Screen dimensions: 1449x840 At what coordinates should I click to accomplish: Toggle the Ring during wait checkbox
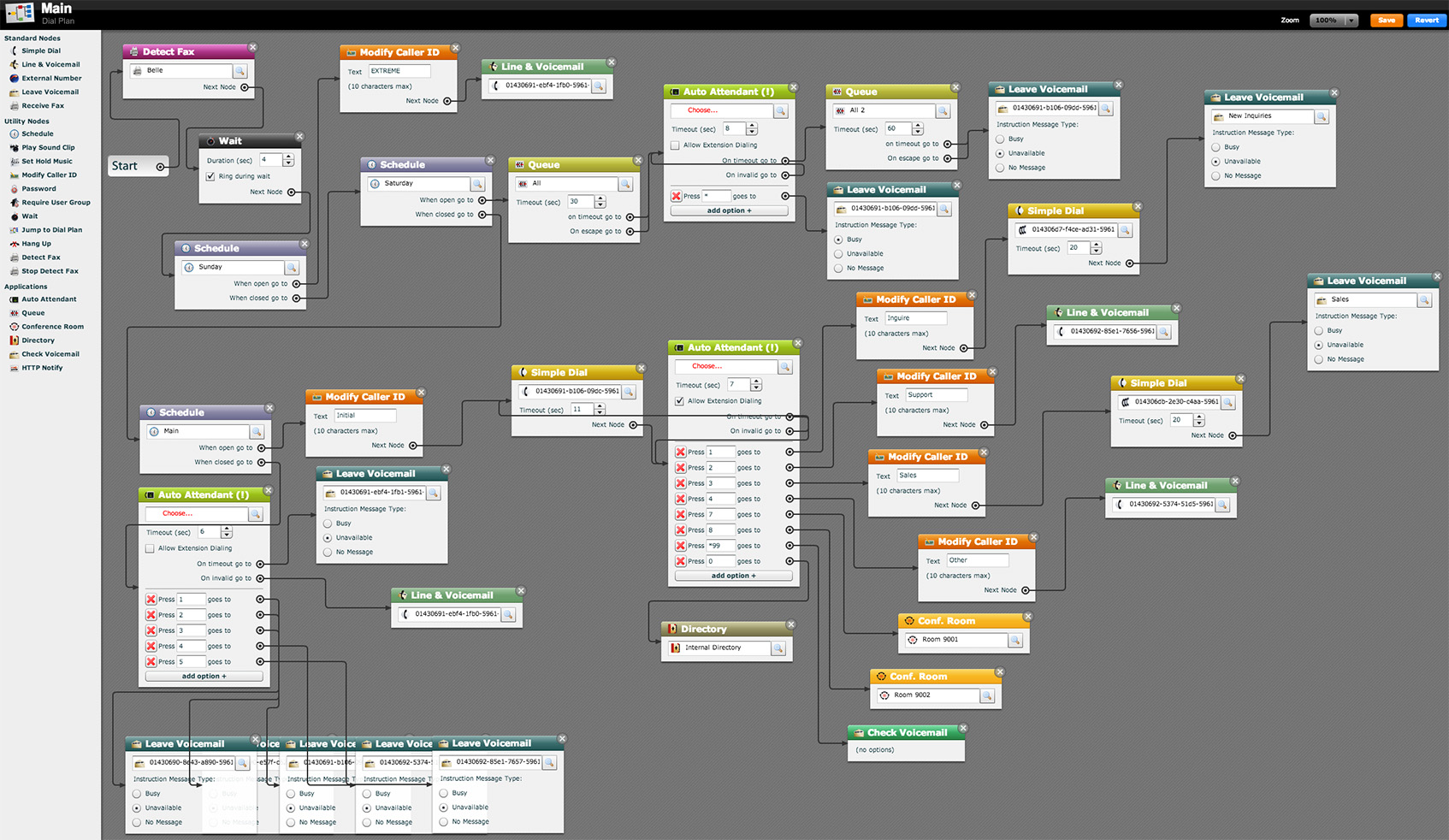coord(210,176)
